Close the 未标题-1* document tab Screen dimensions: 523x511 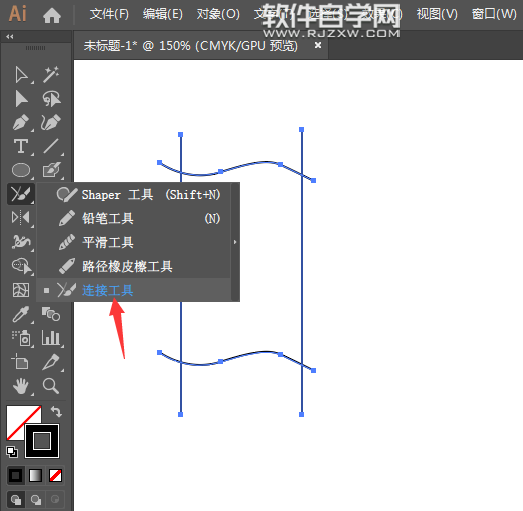(x=318, y=45)
